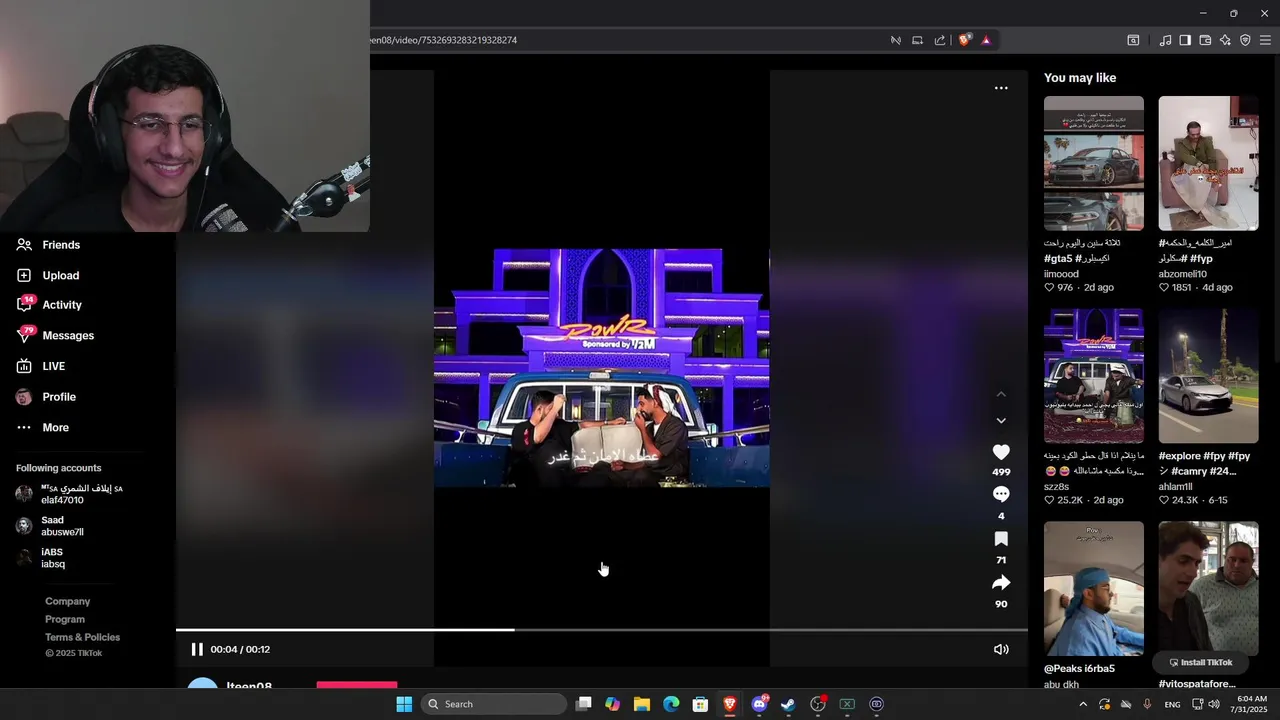This screenshot has height=720, width=1280.
Task: Switch the ENG input language
Action: click(x=1172, y=704)
